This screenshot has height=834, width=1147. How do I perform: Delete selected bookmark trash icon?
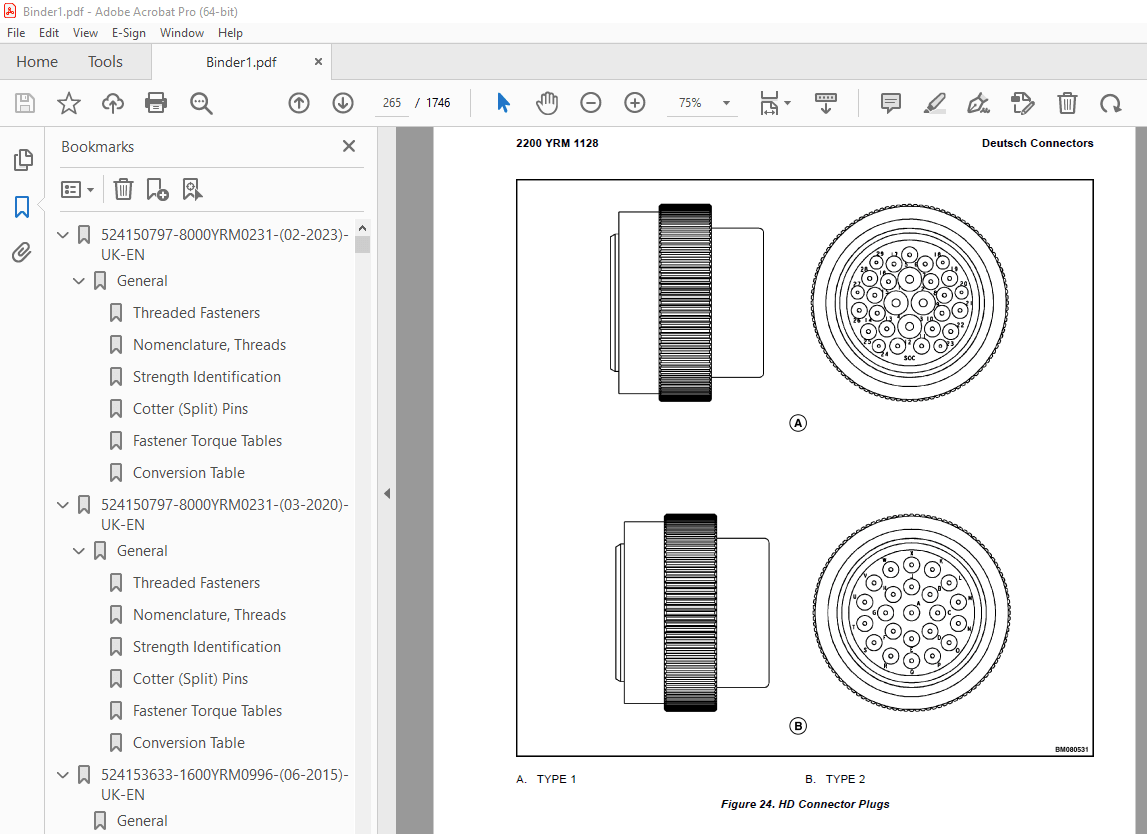point(123,189)
